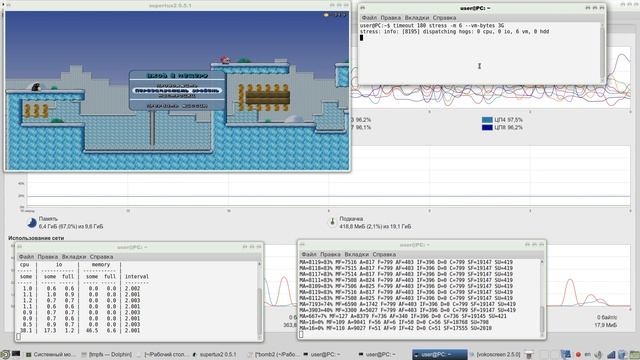Open Вкладки menu in the stress terminal

coord(417,18)
